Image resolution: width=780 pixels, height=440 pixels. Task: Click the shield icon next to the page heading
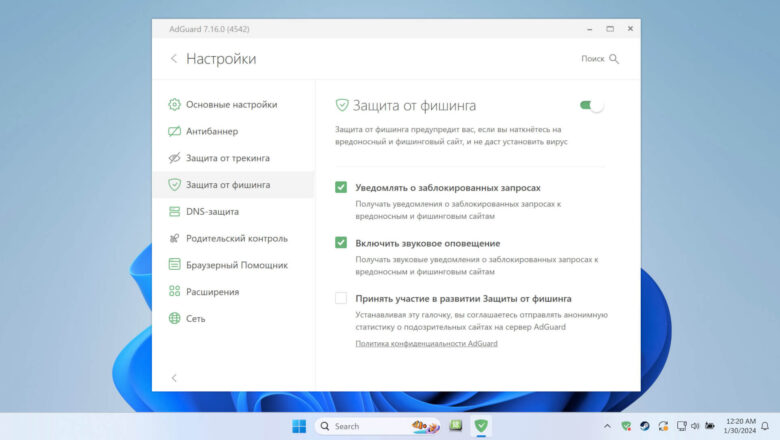(342, 105)
